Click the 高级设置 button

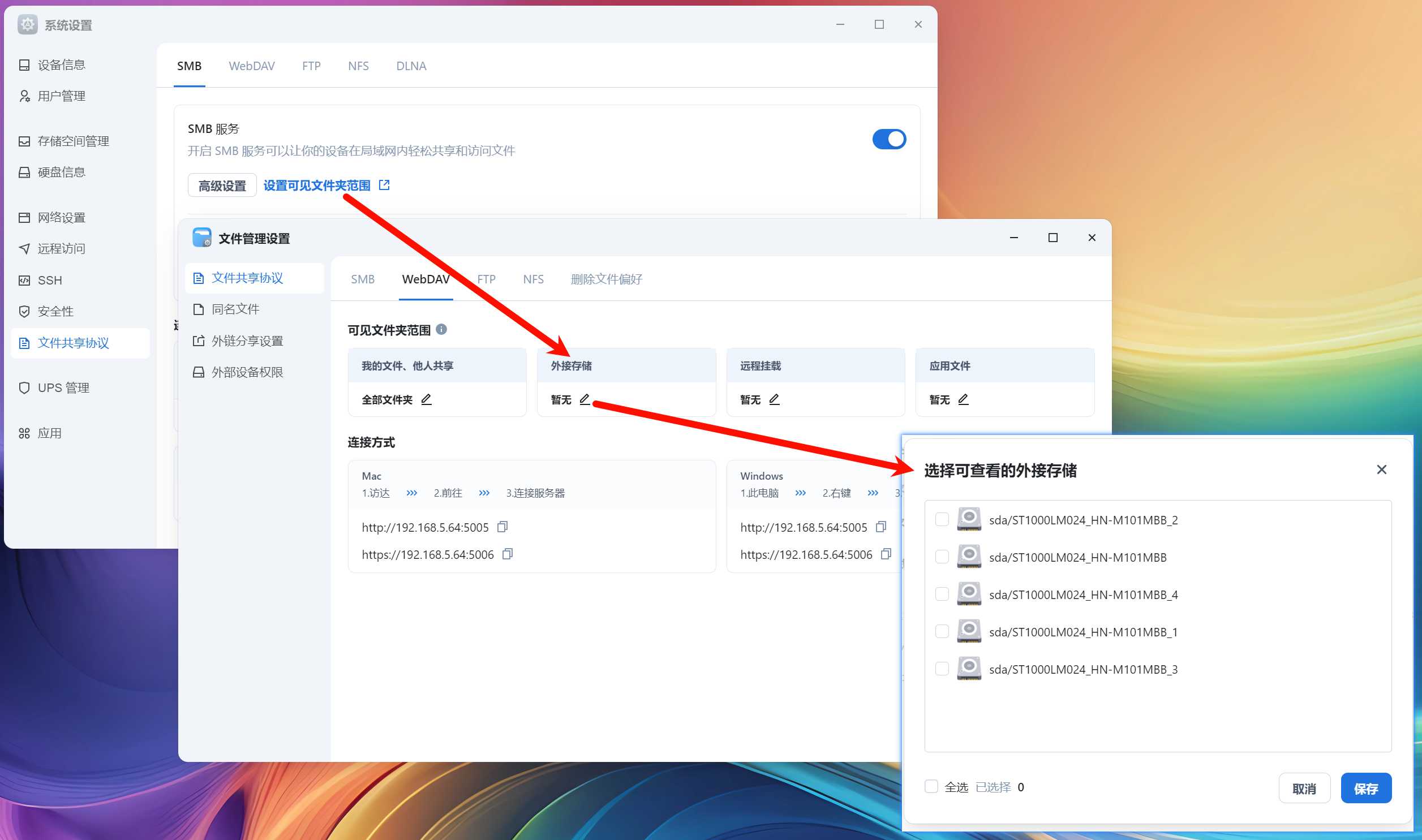(222, 186)
